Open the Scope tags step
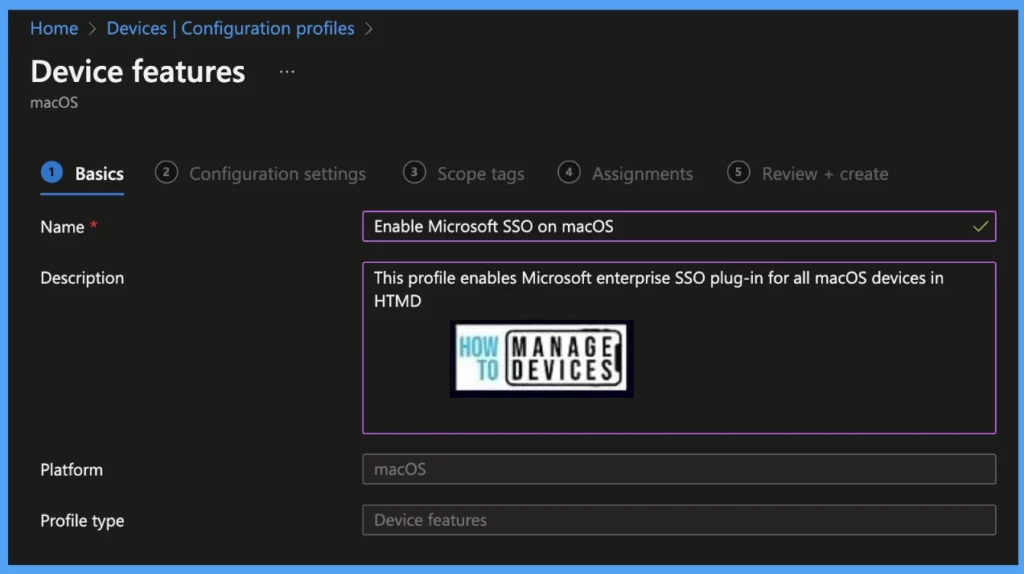 tap(464, 174)
